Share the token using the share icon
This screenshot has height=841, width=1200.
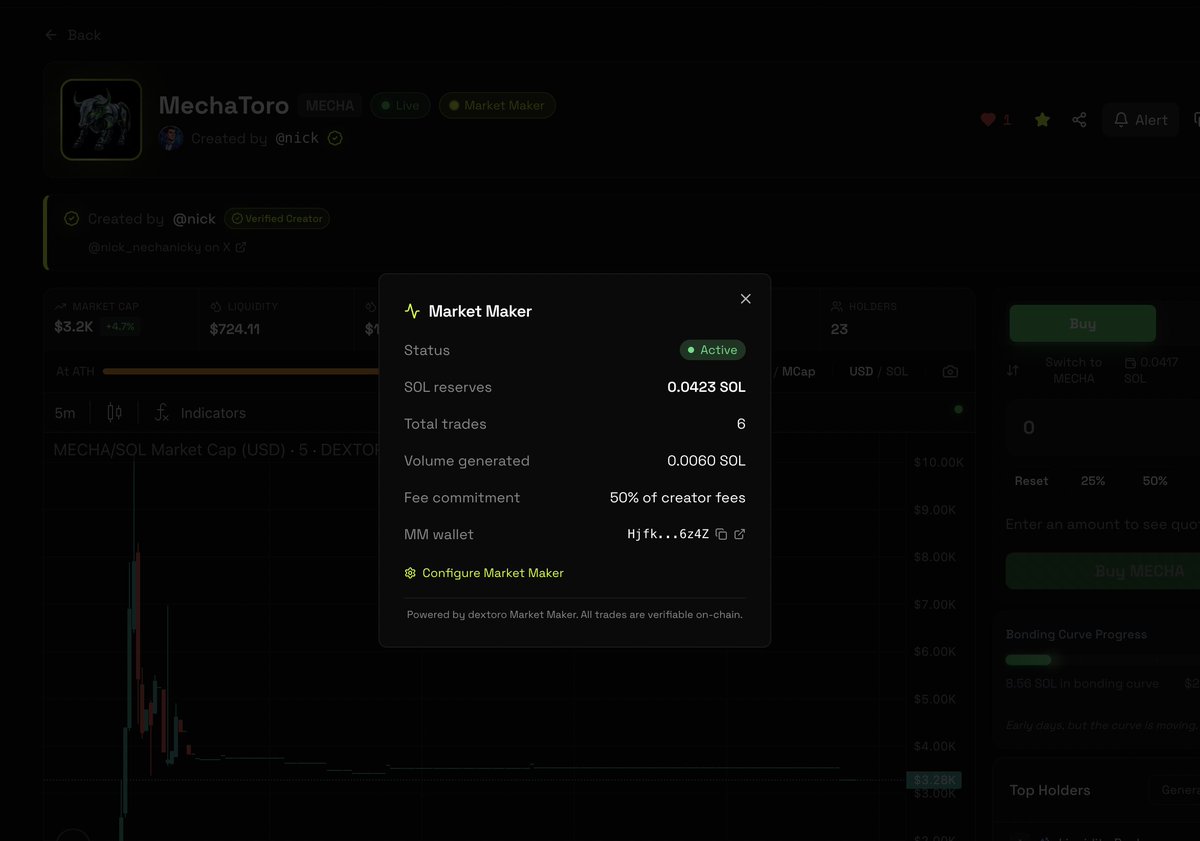1079,120
